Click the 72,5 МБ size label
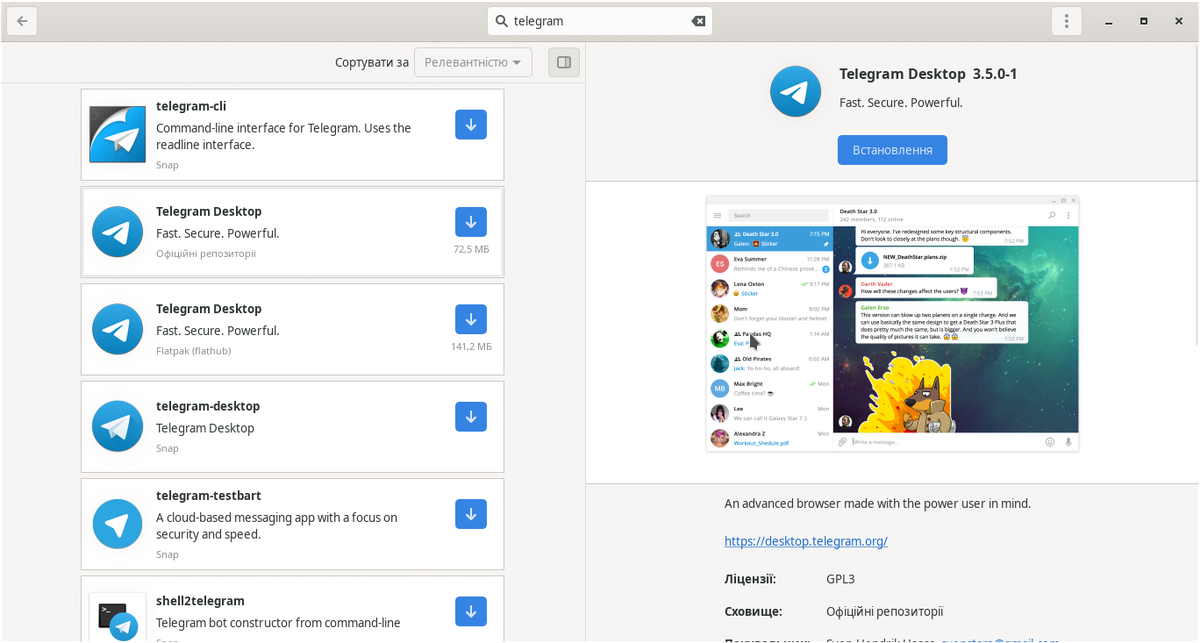The height and width of the screenshot is (643, 1200). (471, 249)
